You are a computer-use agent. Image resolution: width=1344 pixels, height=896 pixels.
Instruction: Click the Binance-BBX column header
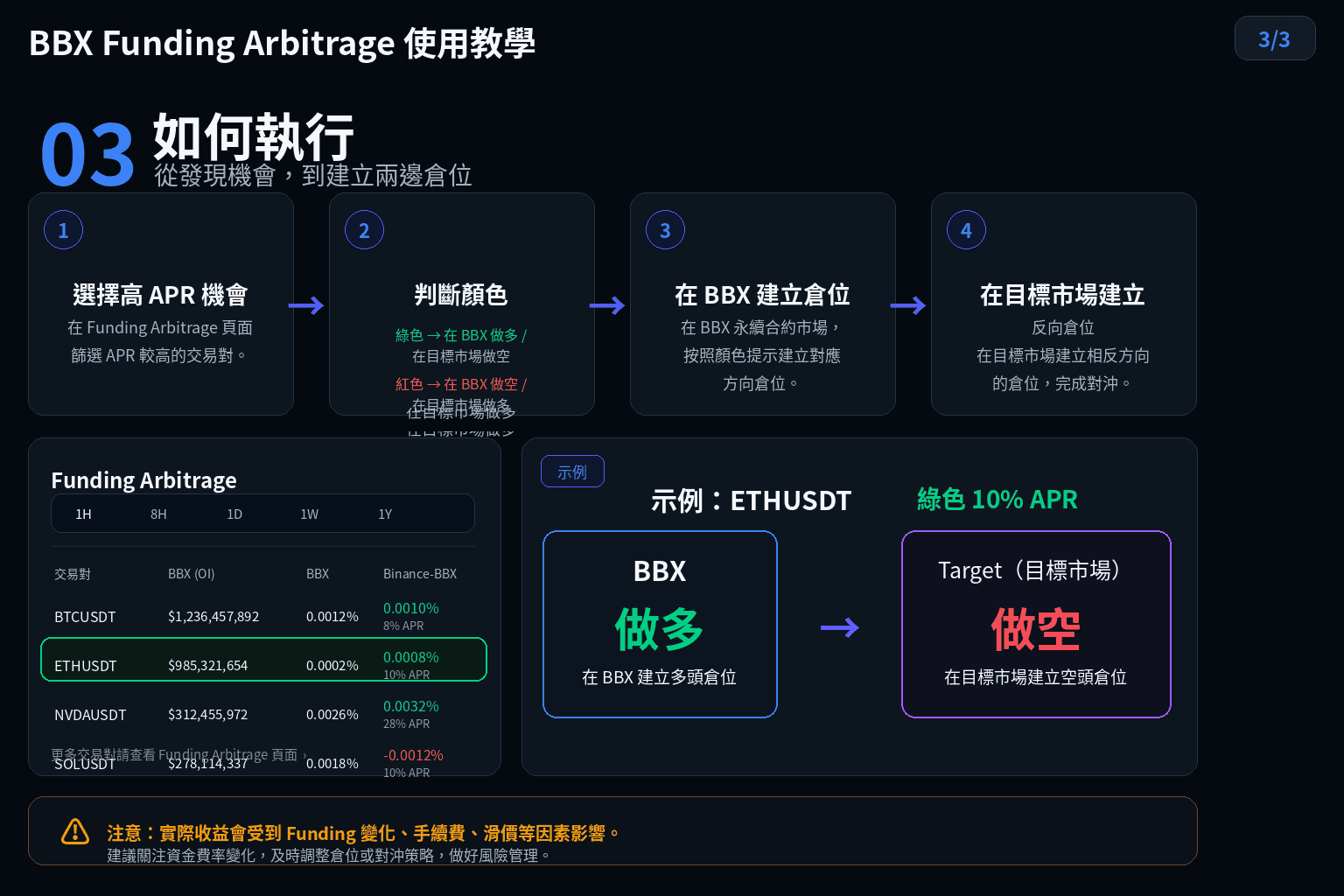[x=420, y=574]
